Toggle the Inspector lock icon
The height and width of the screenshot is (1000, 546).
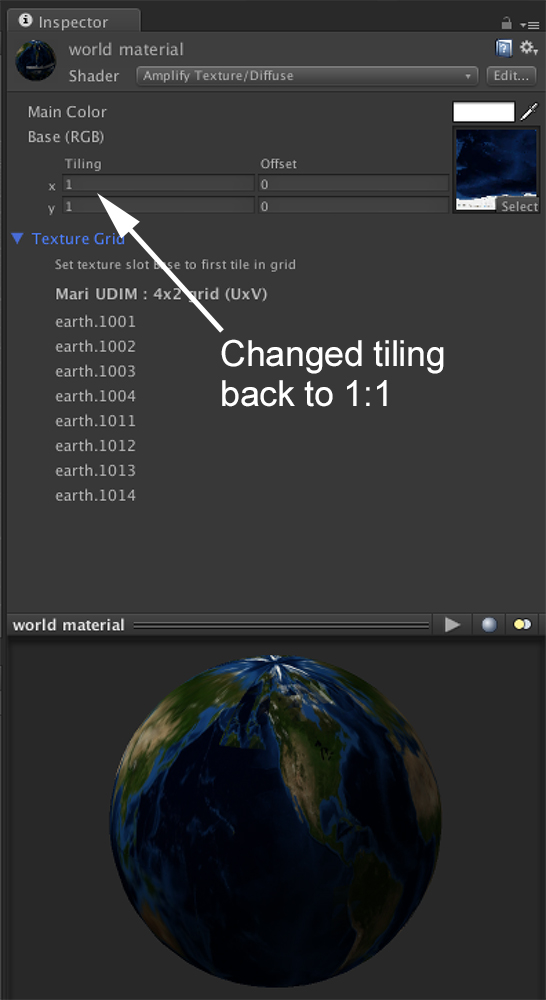click(x=506, y=24)
